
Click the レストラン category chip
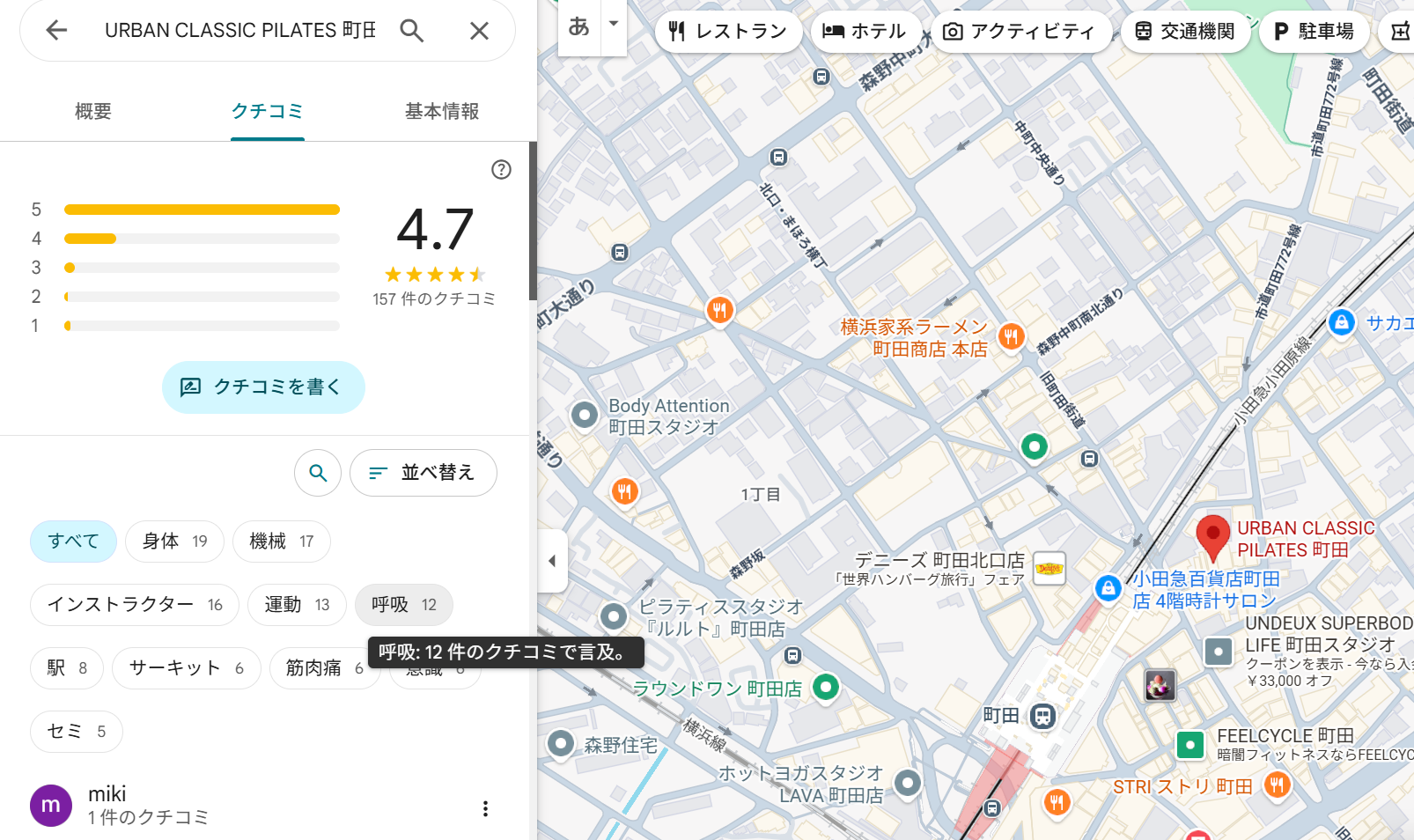click(728, 32)
